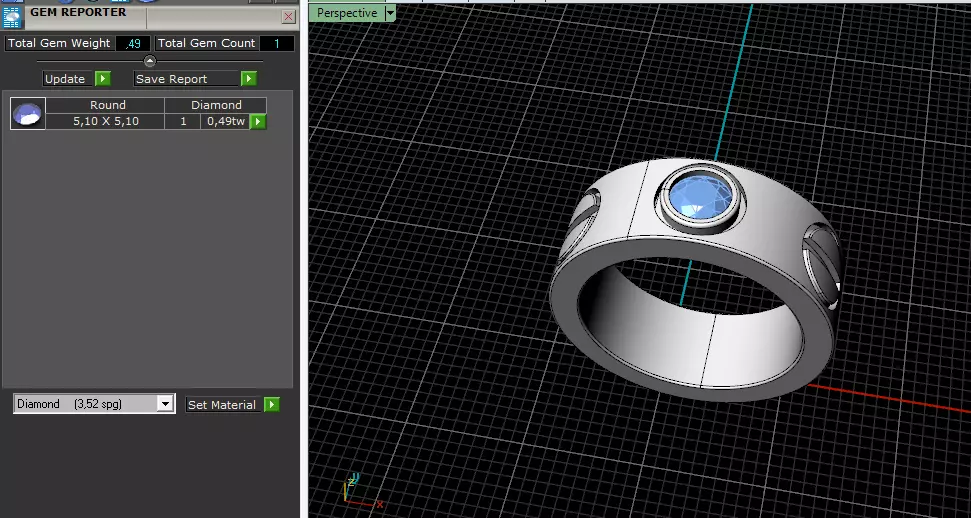971x518 pixels.
Task: Click the Gem Reporter panel icon
Action: (12, 17)
